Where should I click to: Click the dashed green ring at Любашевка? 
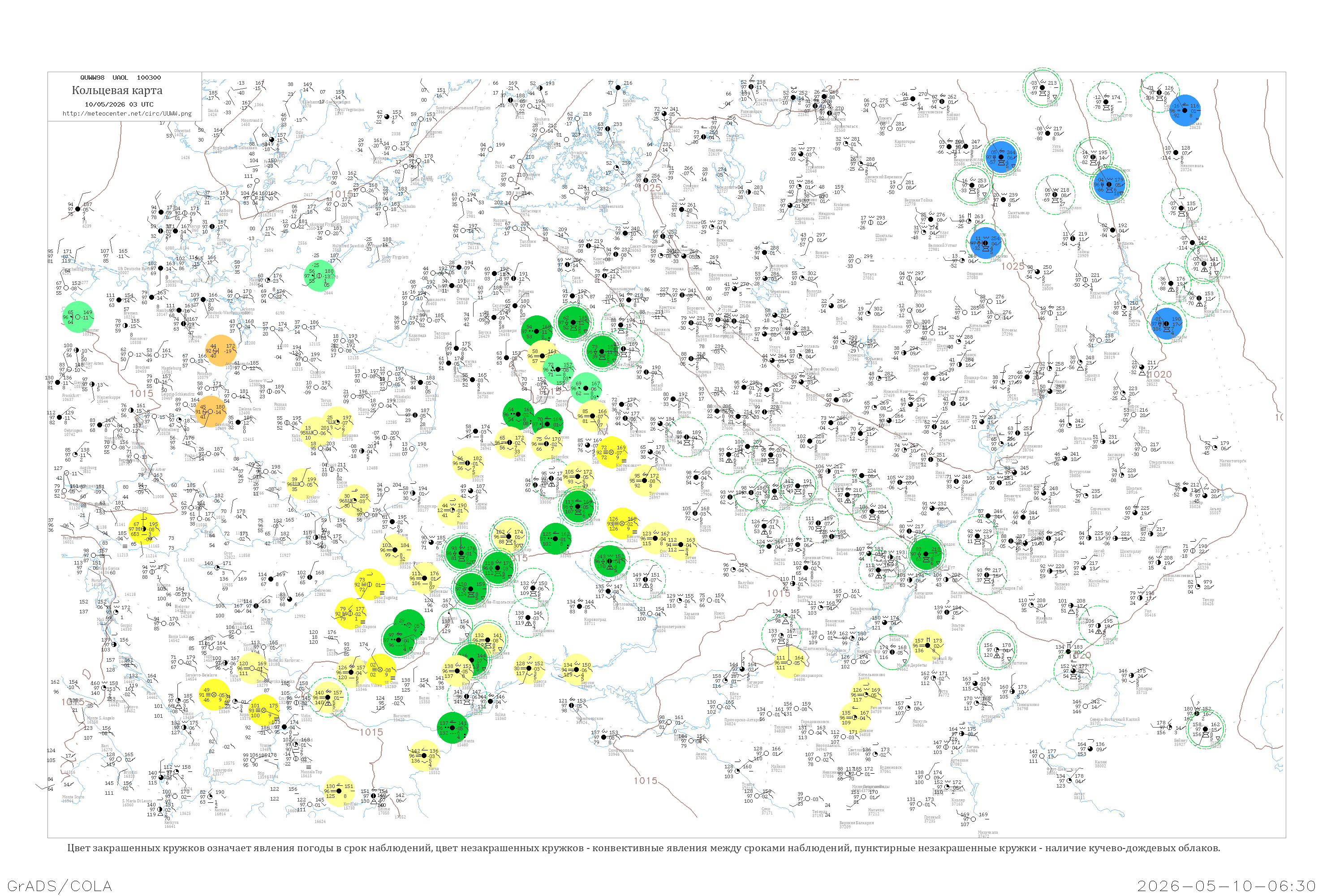[529, 618]
